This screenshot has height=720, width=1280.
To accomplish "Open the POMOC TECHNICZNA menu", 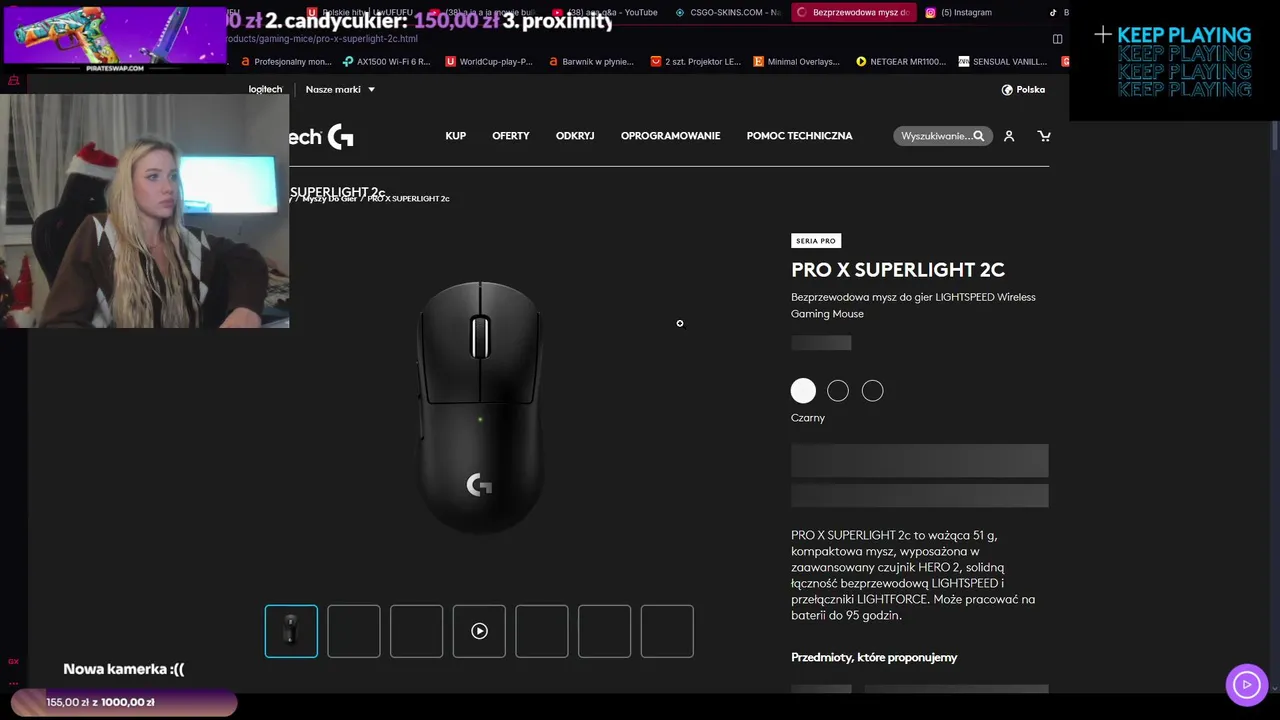I will point(799,136).
